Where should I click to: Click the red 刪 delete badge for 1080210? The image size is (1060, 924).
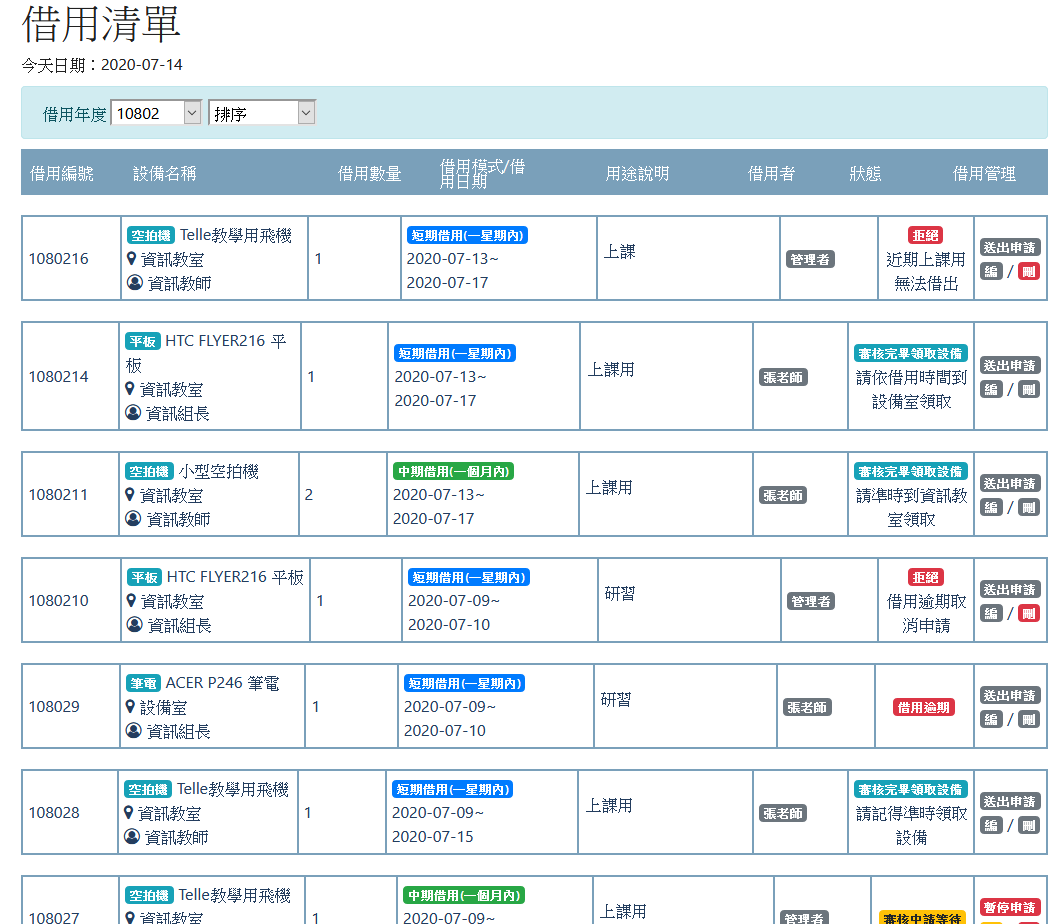point(1028,613)
